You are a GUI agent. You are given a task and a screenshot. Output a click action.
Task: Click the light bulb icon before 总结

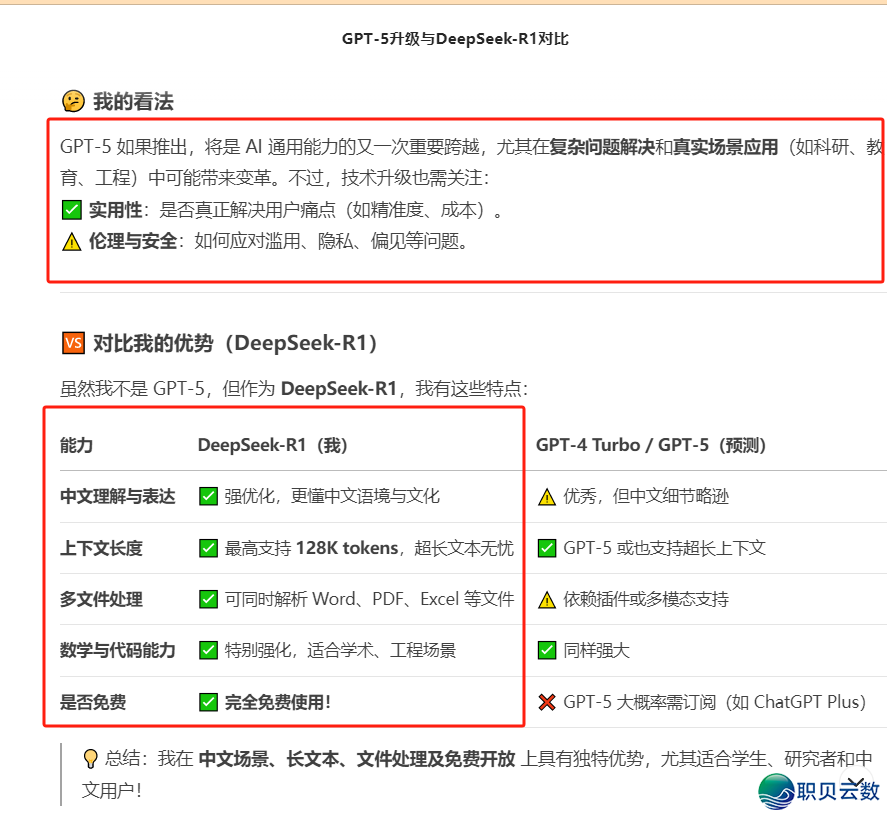pos(90,758)
